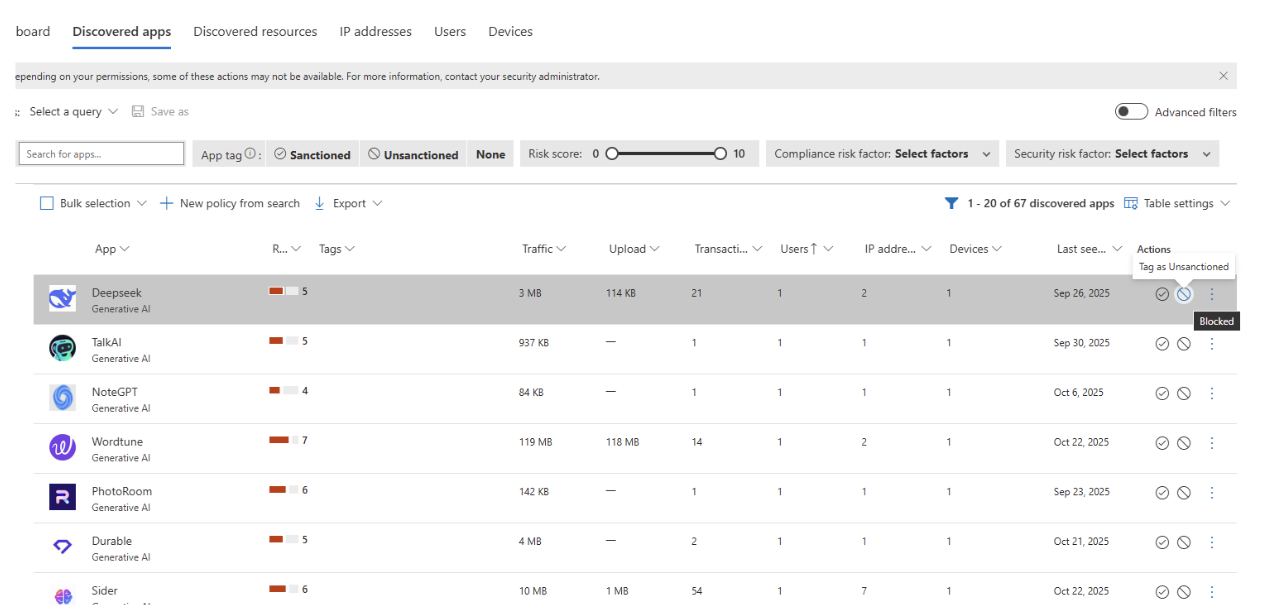Screen dimensions: 1276x605
Task: Tag Wordtune as unsanctioned icon
Action: 1183,443
